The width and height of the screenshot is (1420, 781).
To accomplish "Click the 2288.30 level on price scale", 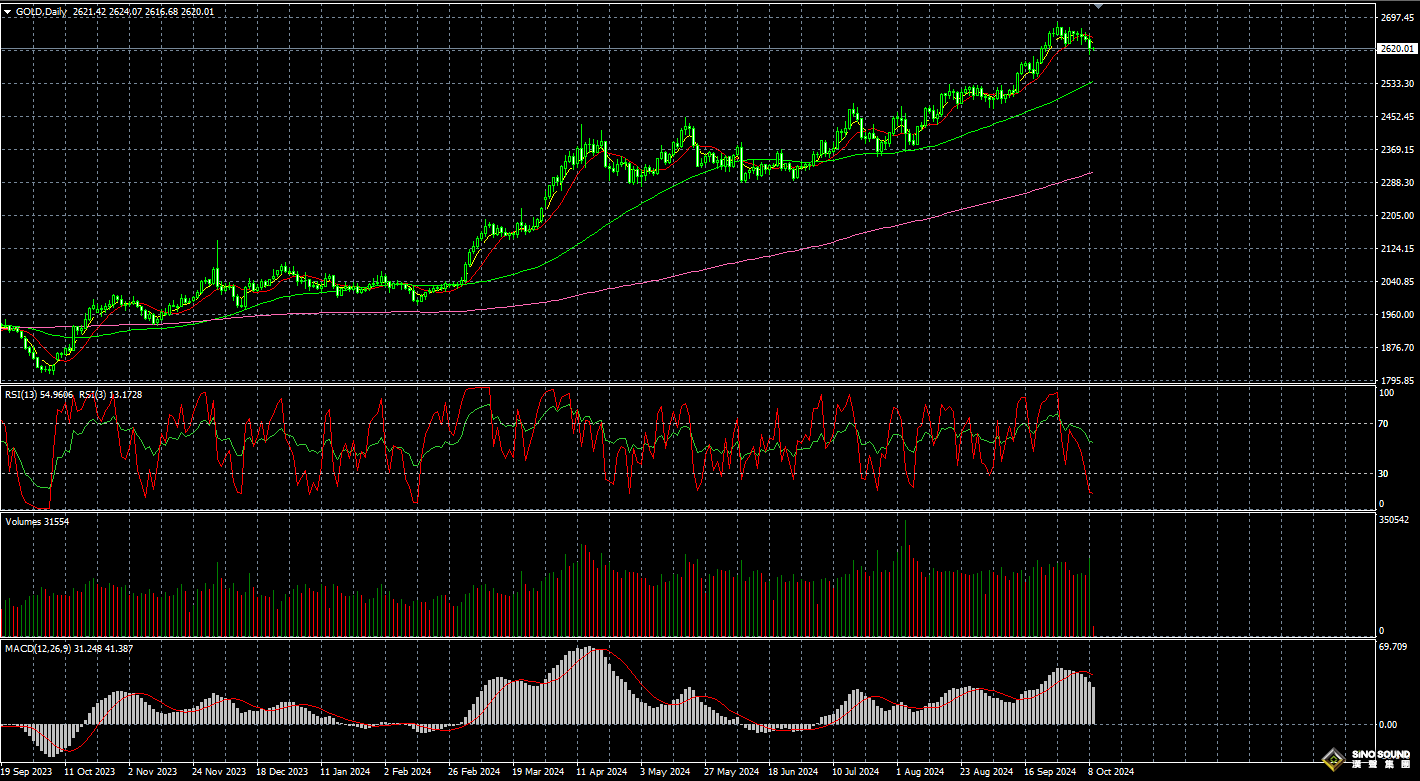I will tap(1396, 183).
